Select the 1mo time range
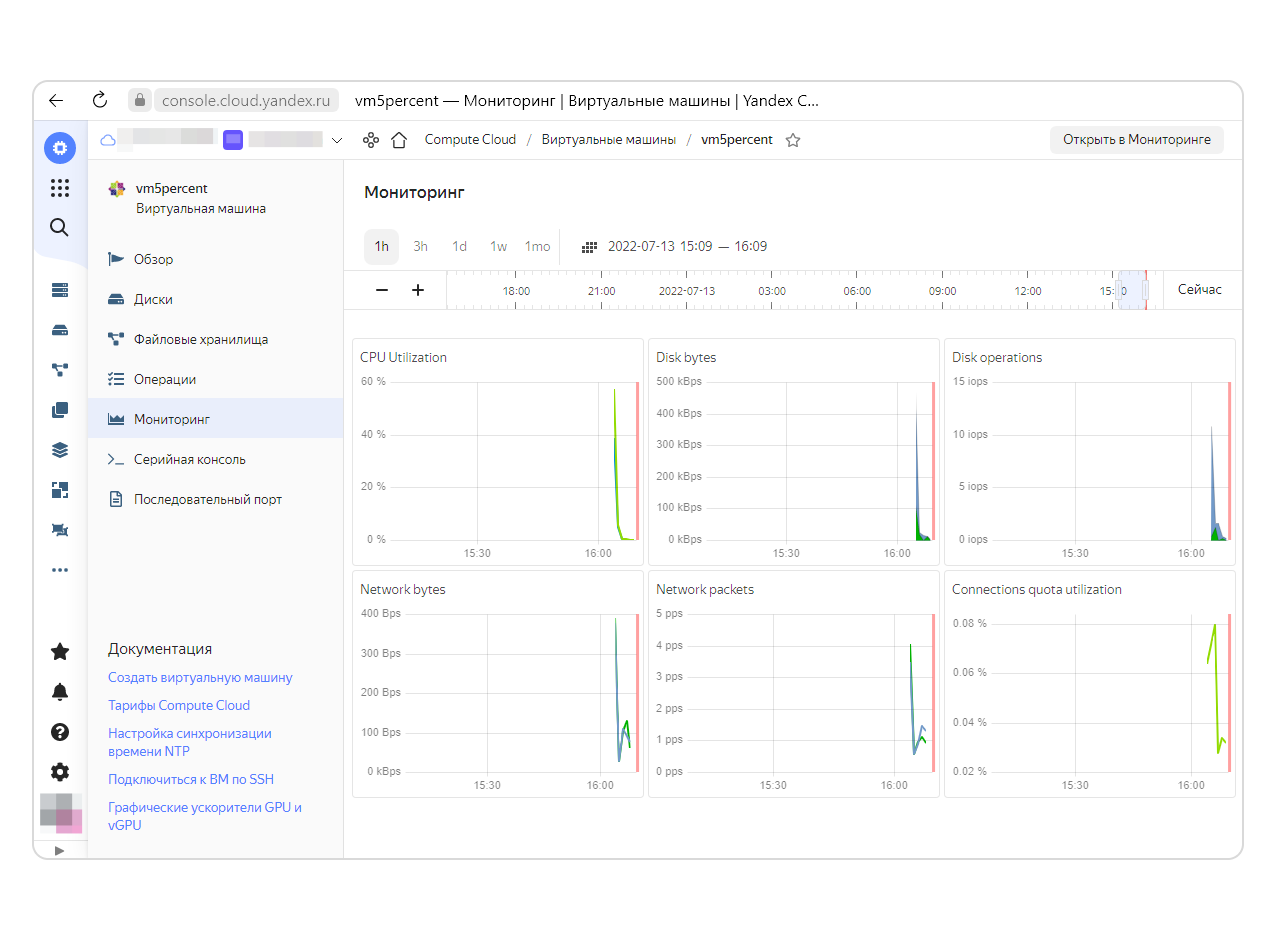The width and height of the screenshot is (1276, 940). click(538, 246)
